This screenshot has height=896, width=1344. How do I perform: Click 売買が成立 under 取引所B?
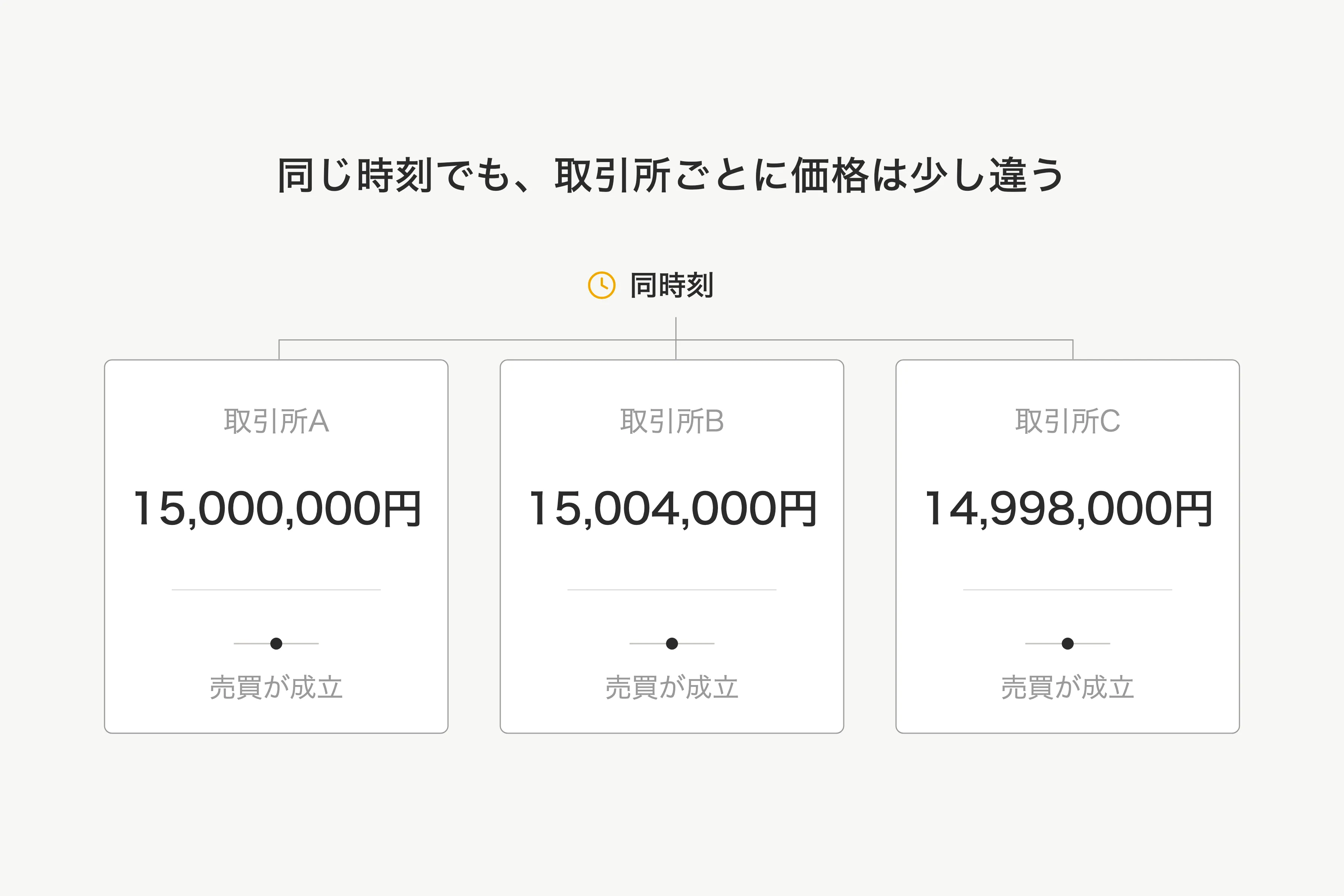672,687
